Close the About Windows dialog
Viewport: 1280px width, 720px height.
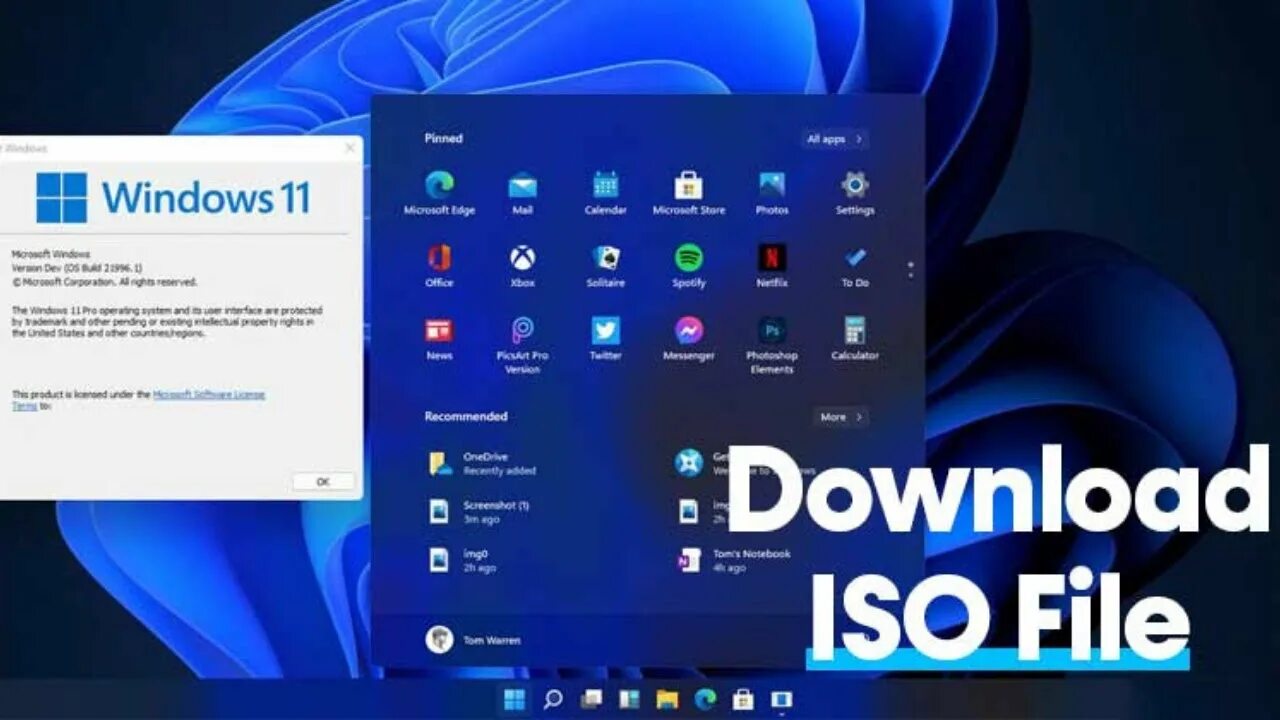[349, 148]
